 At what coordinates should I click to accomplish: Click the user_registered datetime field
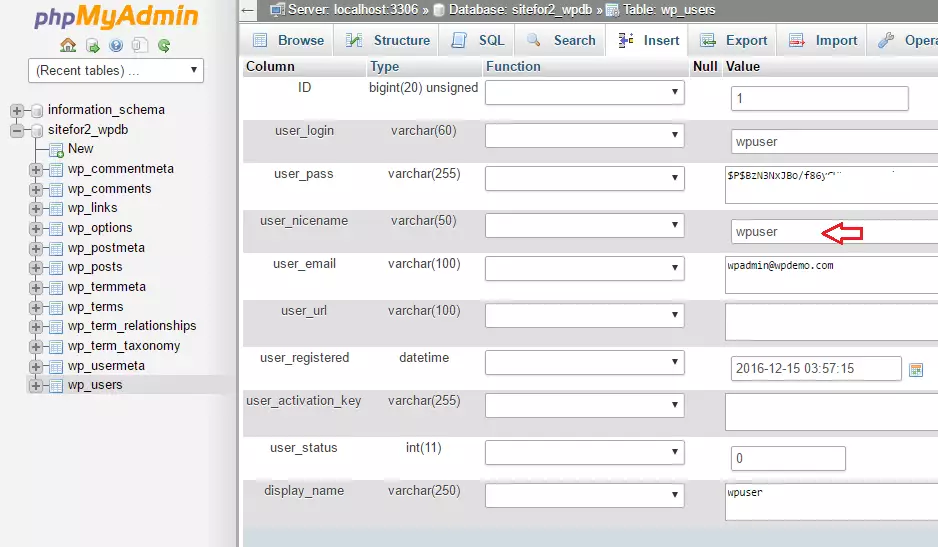816,369
